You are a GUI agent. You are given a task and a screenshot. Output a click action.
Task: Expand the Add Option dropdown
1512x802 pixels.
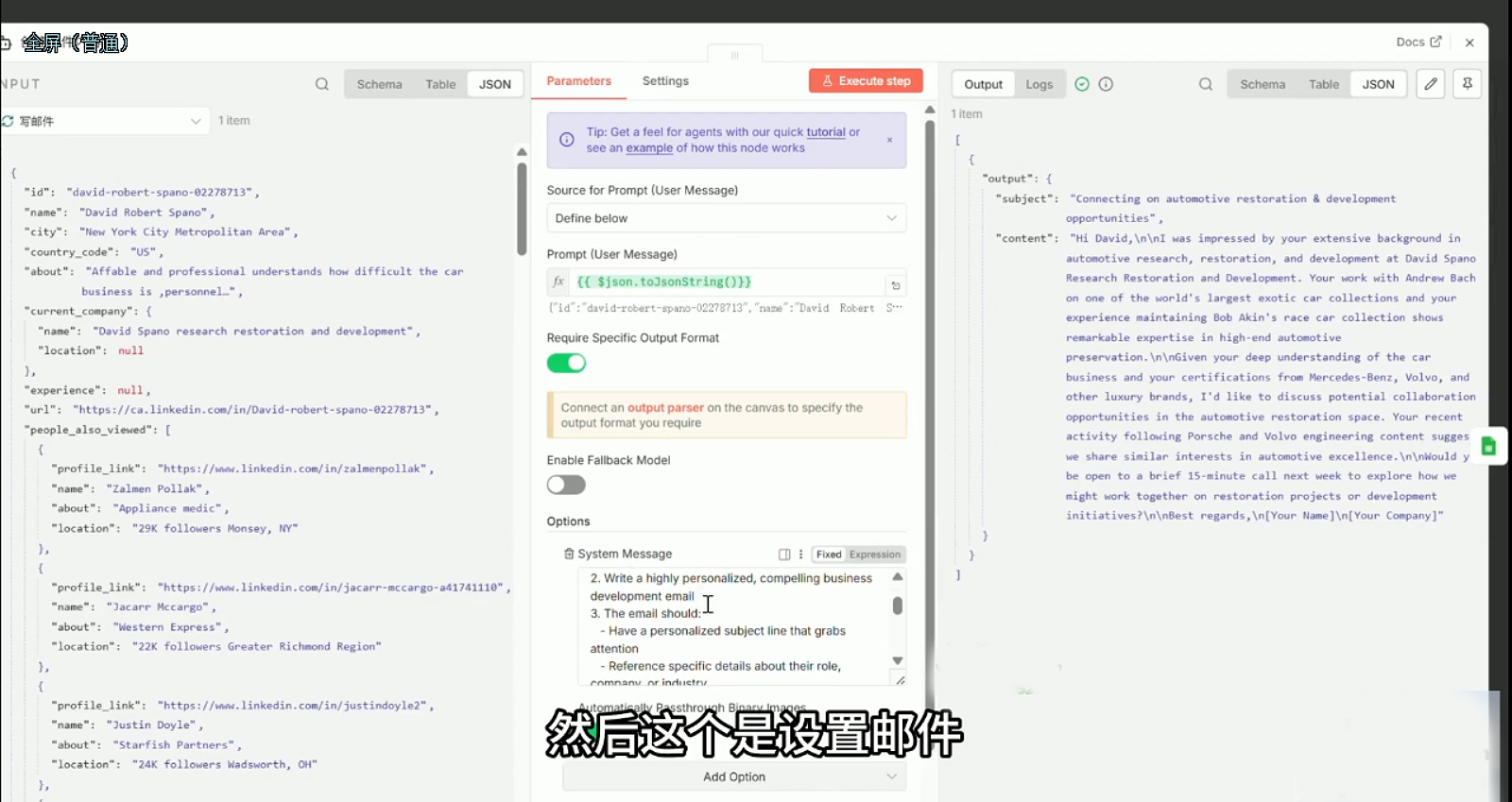coord(734,776)
